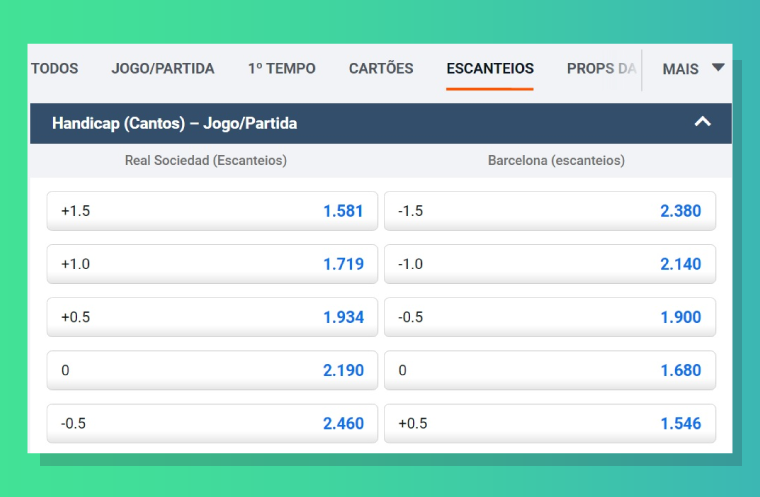Bet Real Sociedad handicap 0 at 2.190
Viewport: 760px width, 497px height.
[212, 370]
